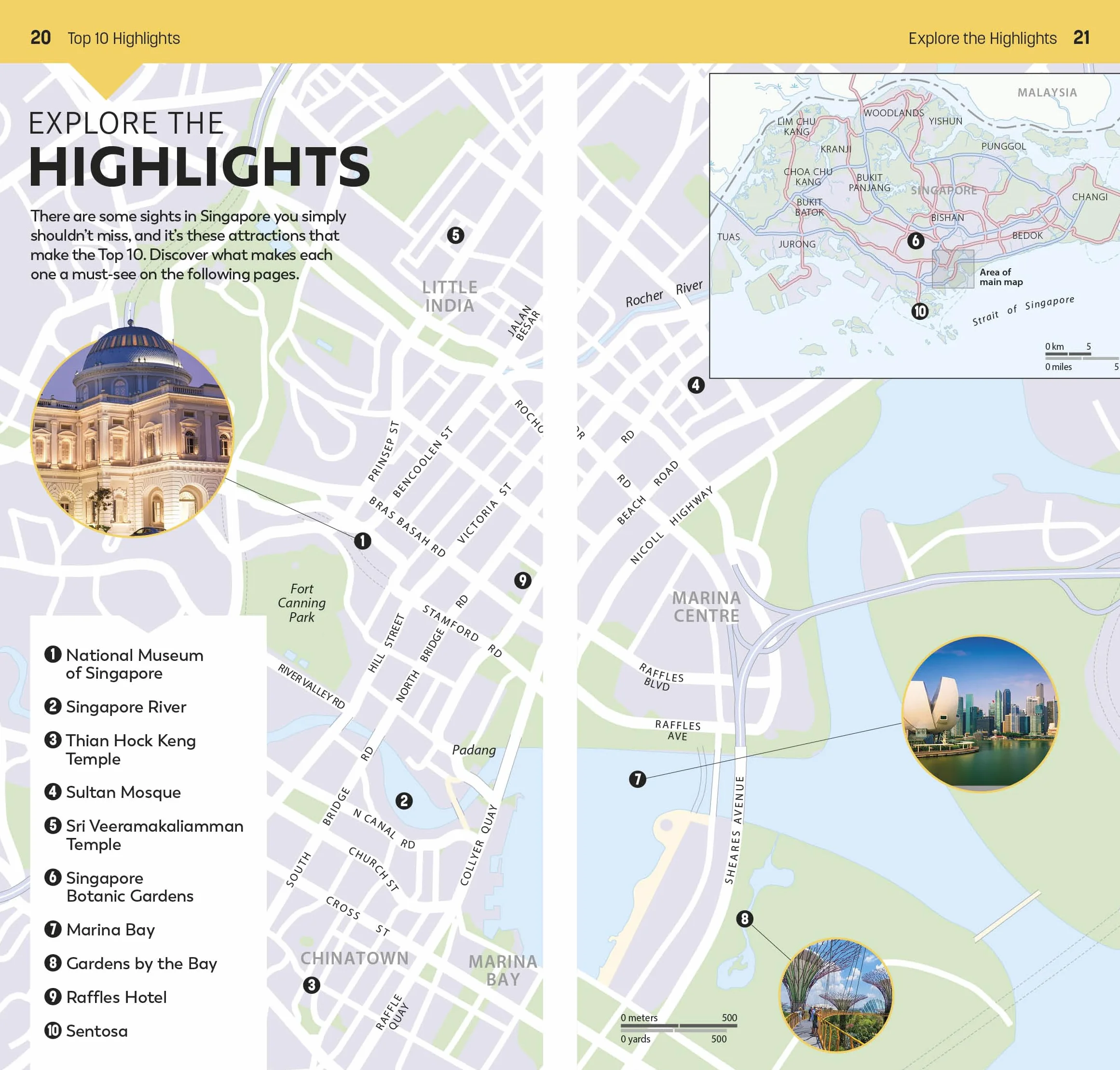Click page number 20

coord(41,38)
